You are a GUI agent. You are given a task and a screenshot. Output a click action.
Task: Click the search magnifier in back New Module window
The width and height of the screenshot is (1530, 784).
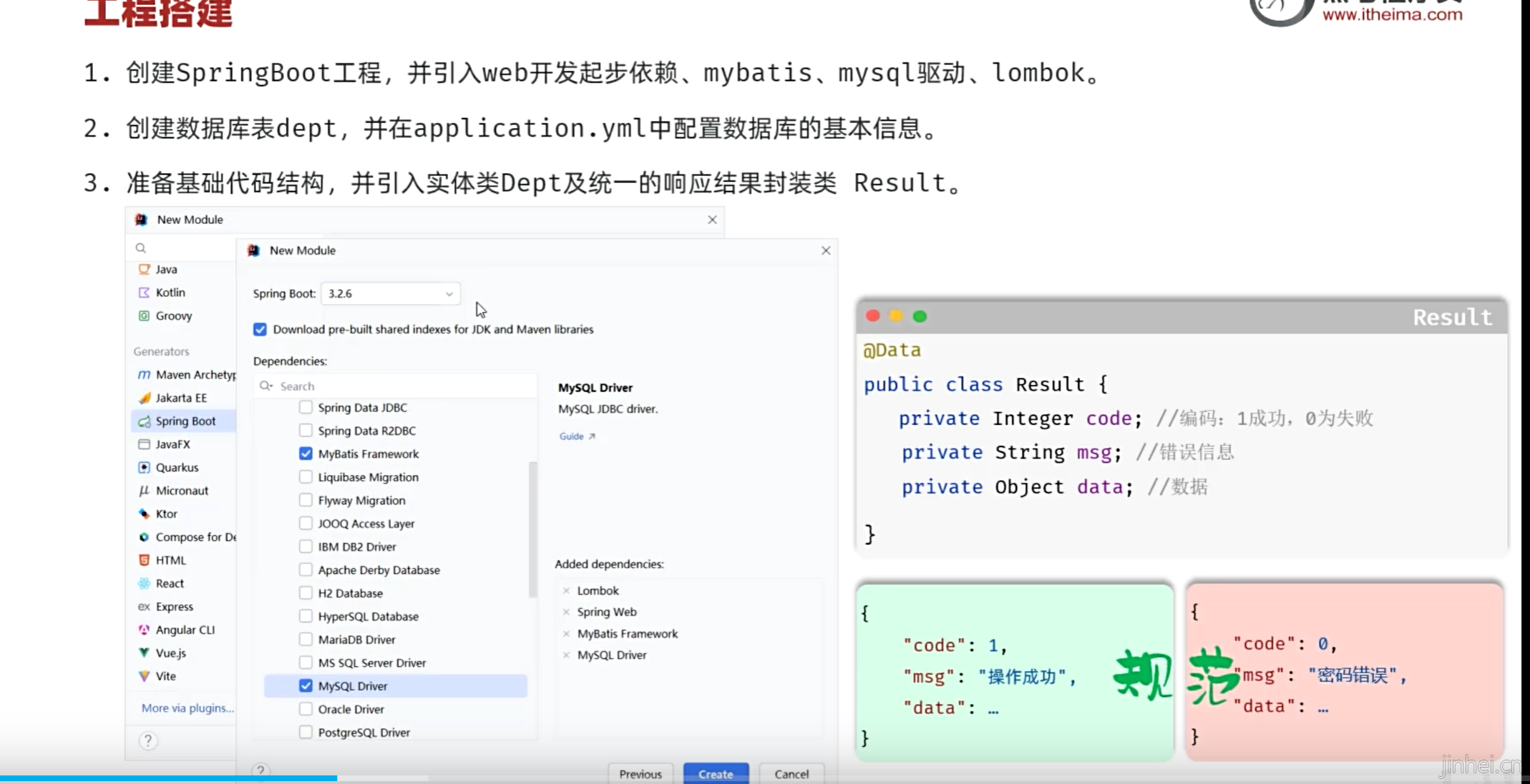[141, 248]
